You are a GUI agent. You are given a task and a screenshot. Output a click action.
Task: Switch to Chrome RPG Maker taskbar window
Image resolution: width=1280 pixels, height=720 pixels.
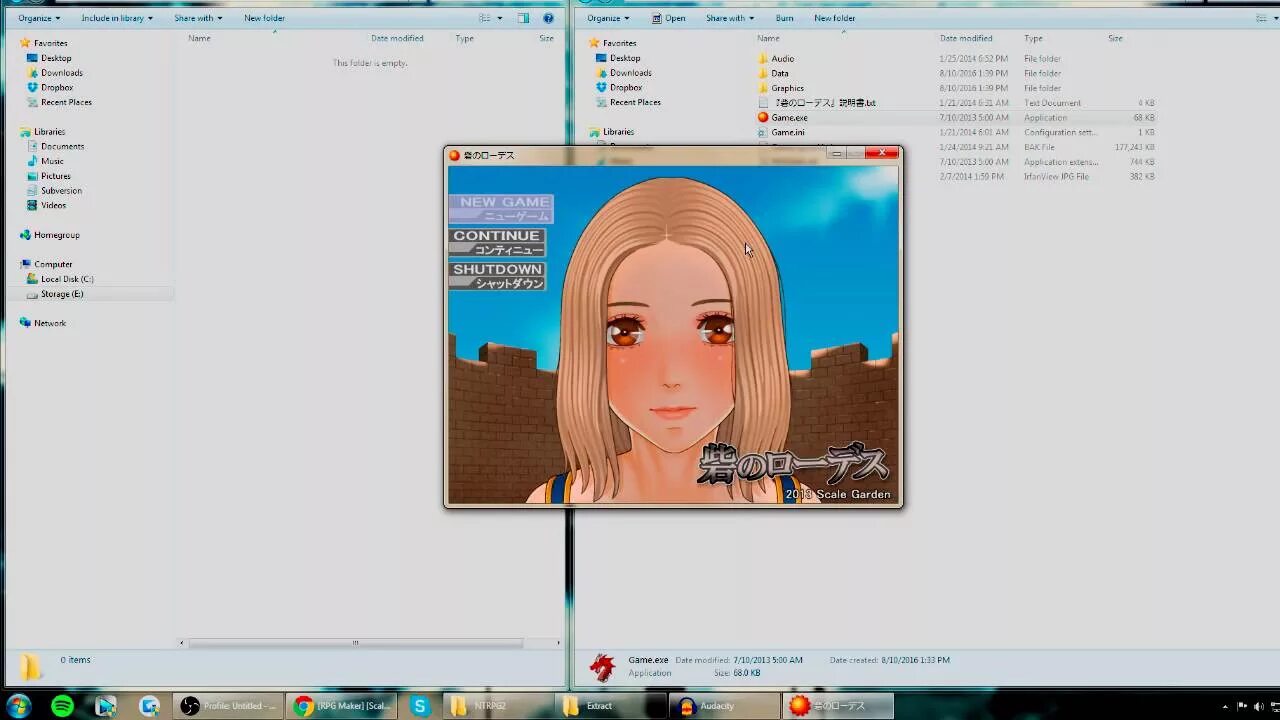341,706
